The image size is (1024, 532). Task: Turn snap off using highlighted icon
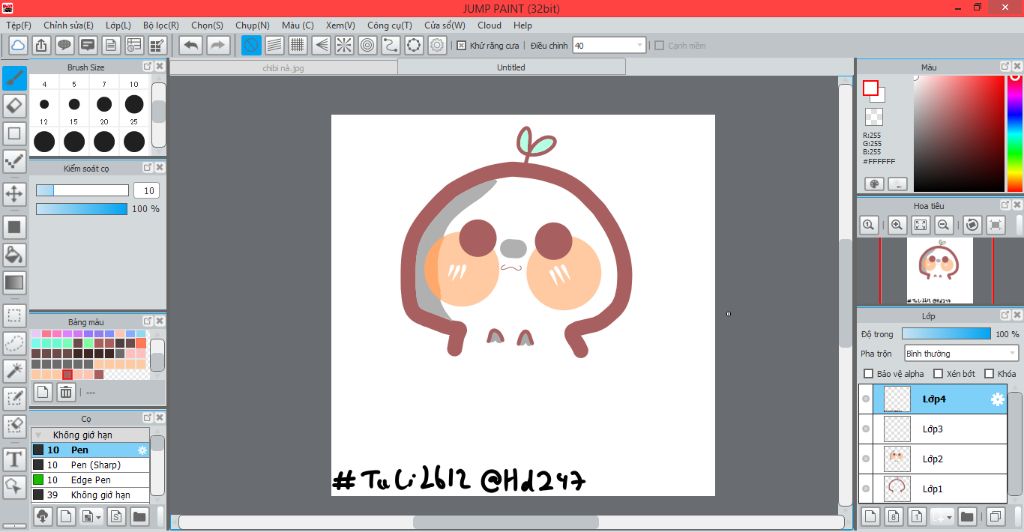point(251,45)
